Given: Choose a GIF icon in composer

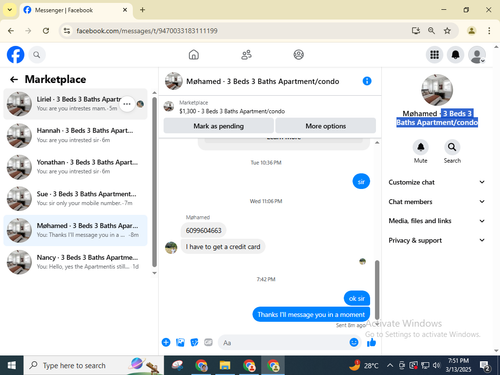Looking at the screenshot, I should (208, 342).
